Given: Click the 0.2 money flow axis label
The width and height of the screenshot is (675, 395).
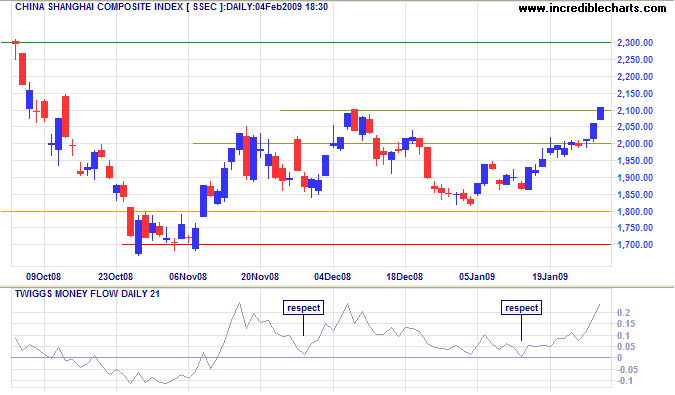Looking at the screenshot, I should click(x=624, y=313).
